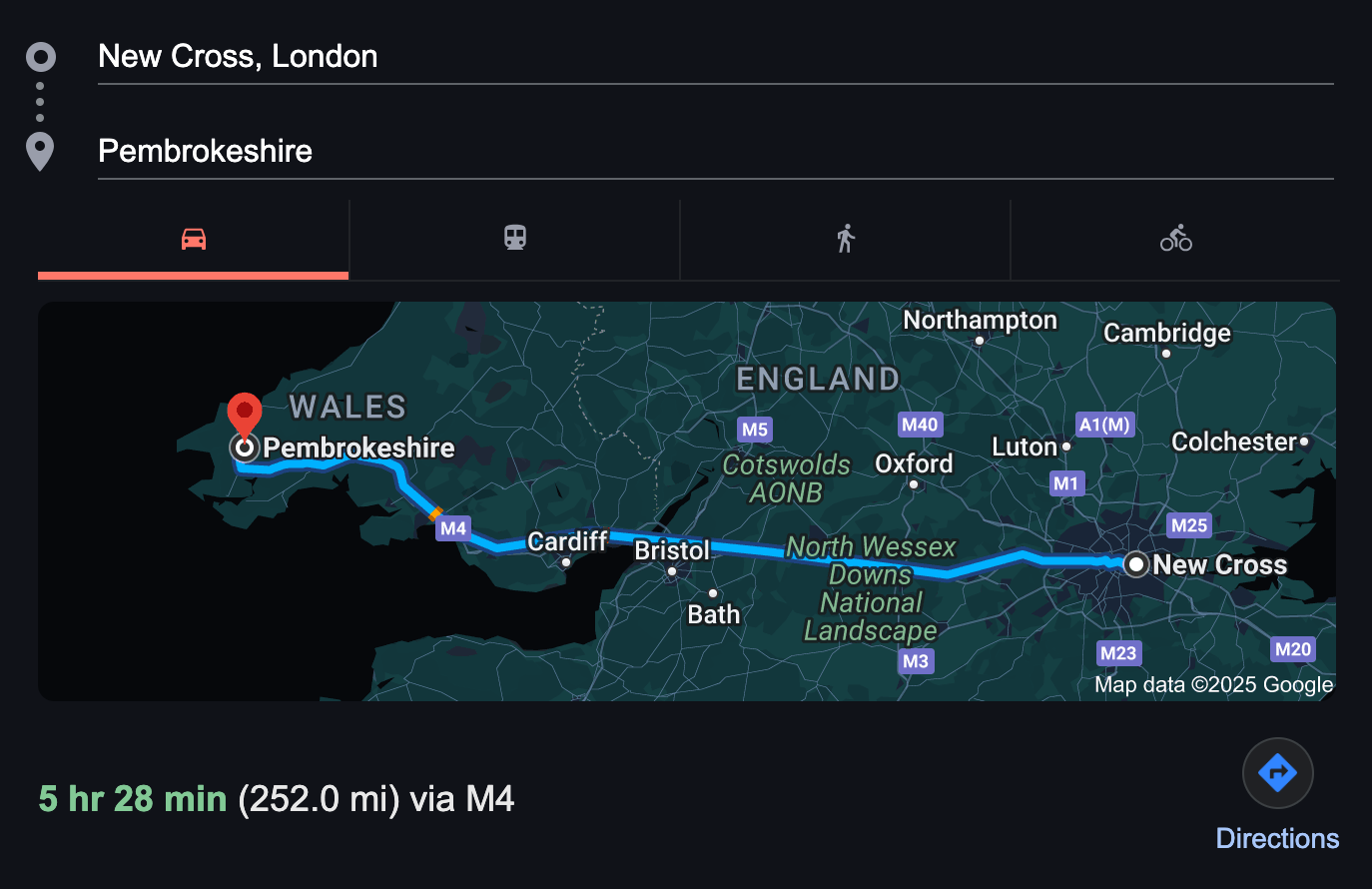Click the M4 road badge near Cardiff
Screen dimensions: 1372x889
[453, 528]
